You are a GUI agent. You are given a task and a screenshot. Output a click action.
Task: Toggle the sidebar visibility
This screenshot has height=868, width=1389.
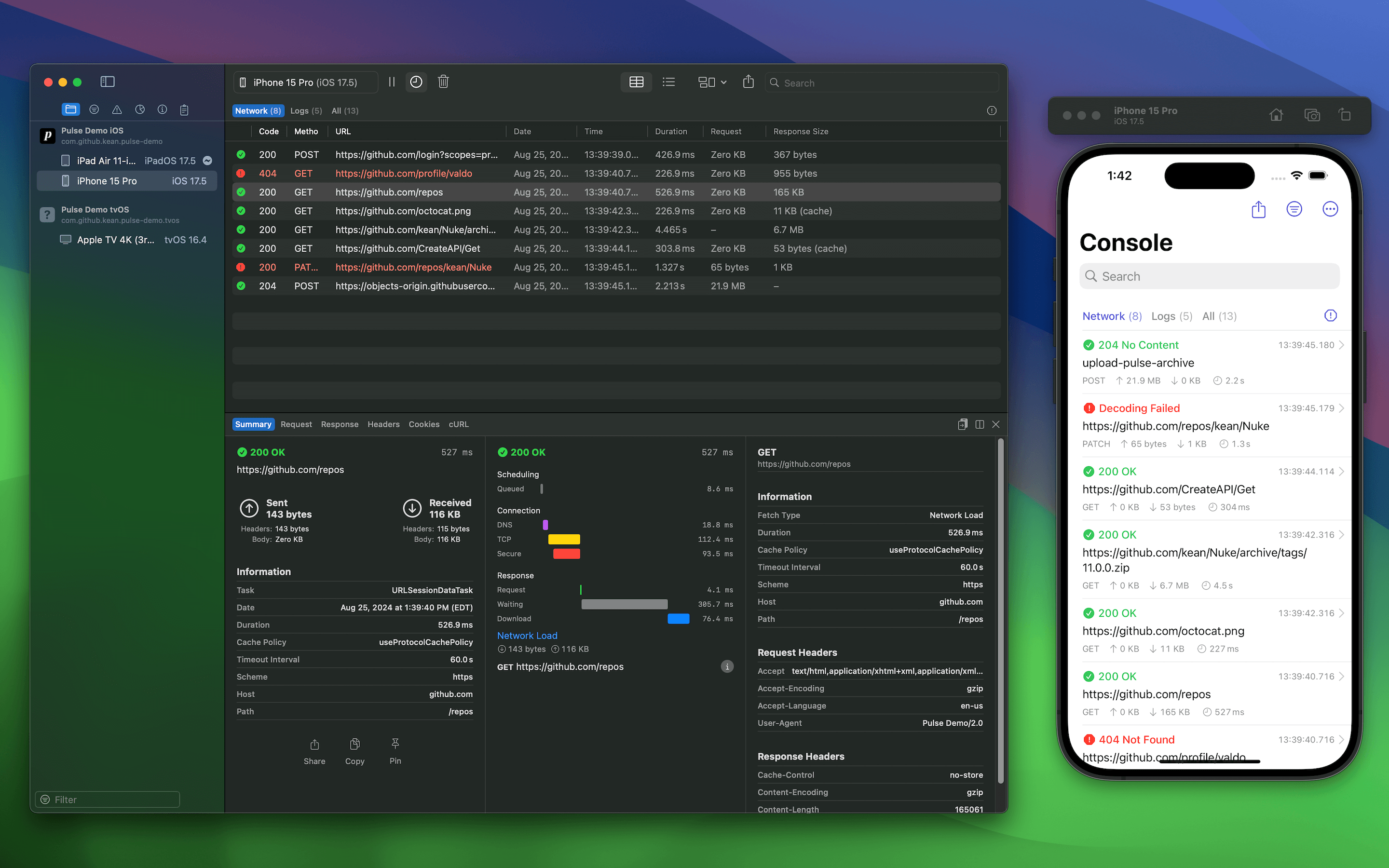pyautogui.click(x=107, y=81)
